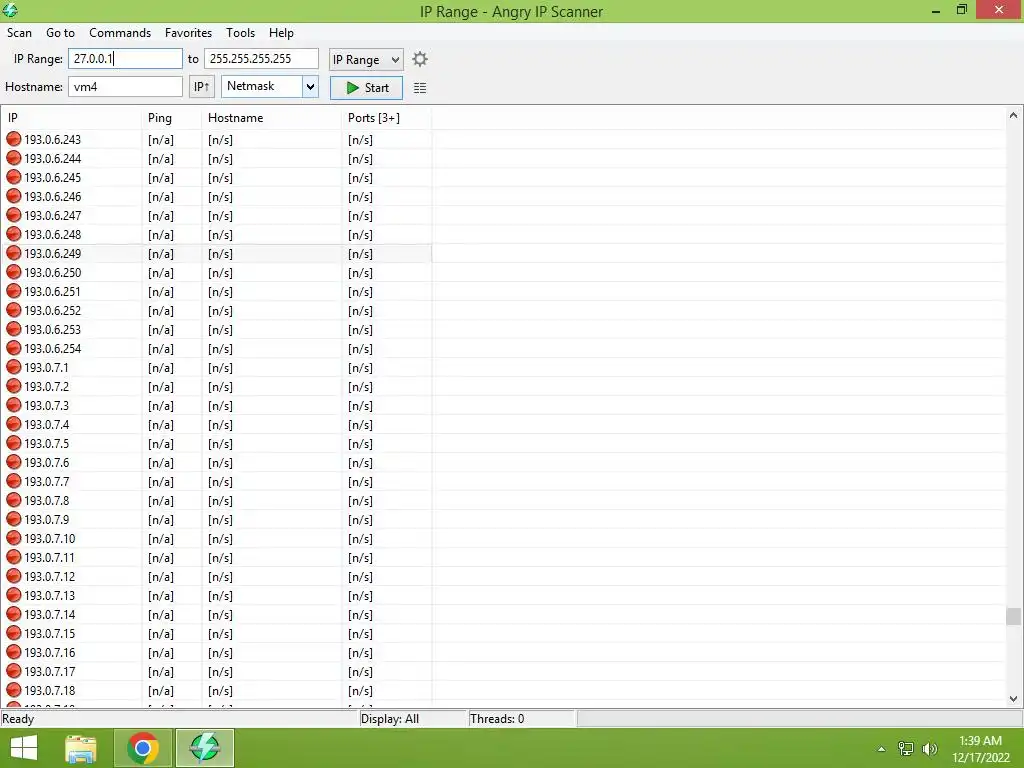
Task: Open Google Chrome from the taskbar
Action: [143, 748]
